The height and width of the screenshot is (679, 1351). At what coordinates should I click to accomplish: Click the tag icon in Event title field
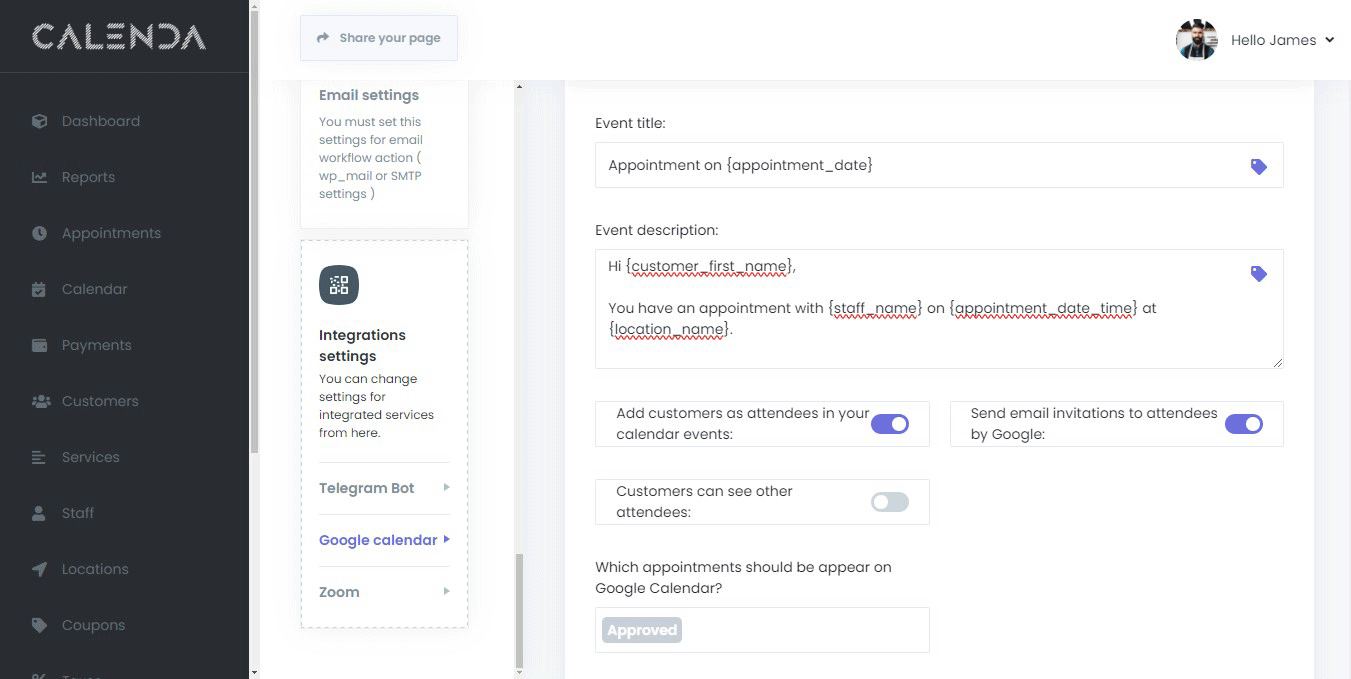click(1259, 166)
